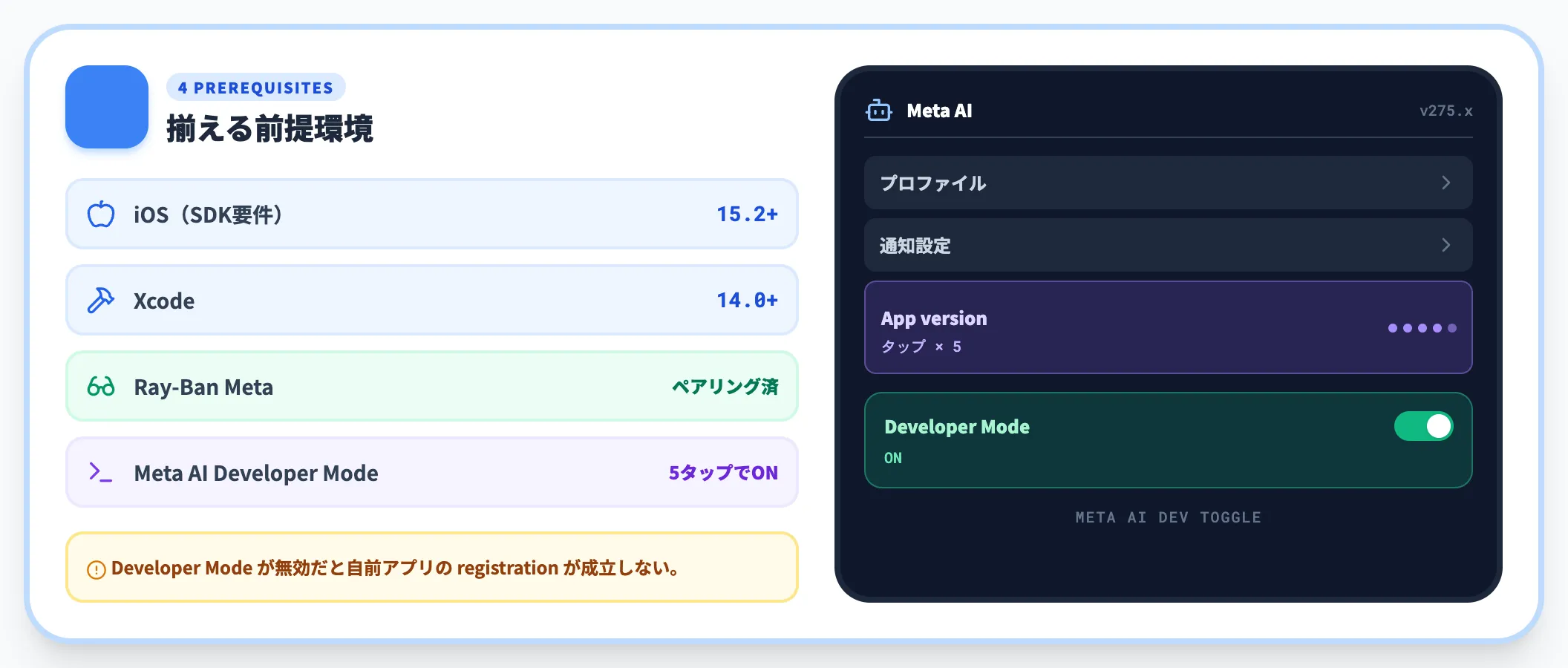Expand the プロファイル row chevron
1568x668 pixels.
tap(1445, 183)
